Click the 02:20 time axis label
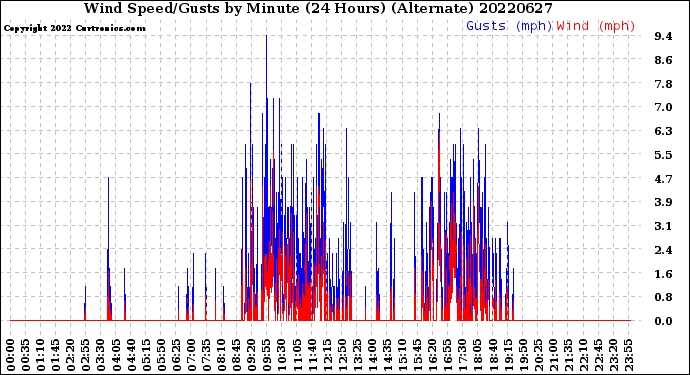This screenshot has height=375, width=690. click(x=71, y=355)
